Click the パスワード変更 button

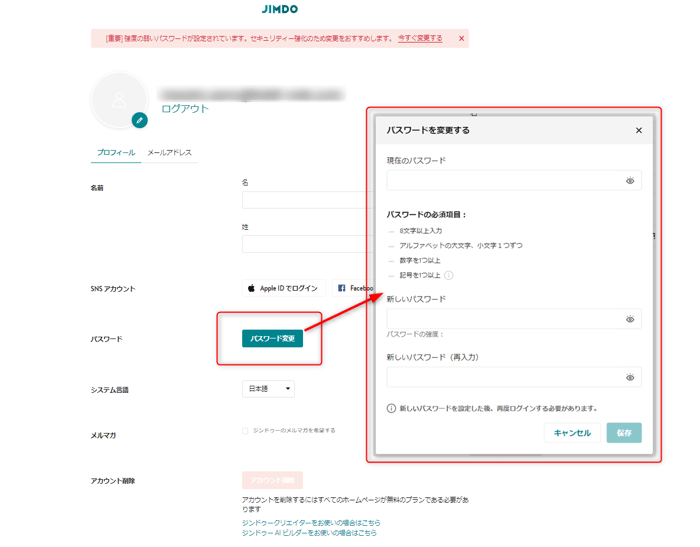tap(272, 338)
